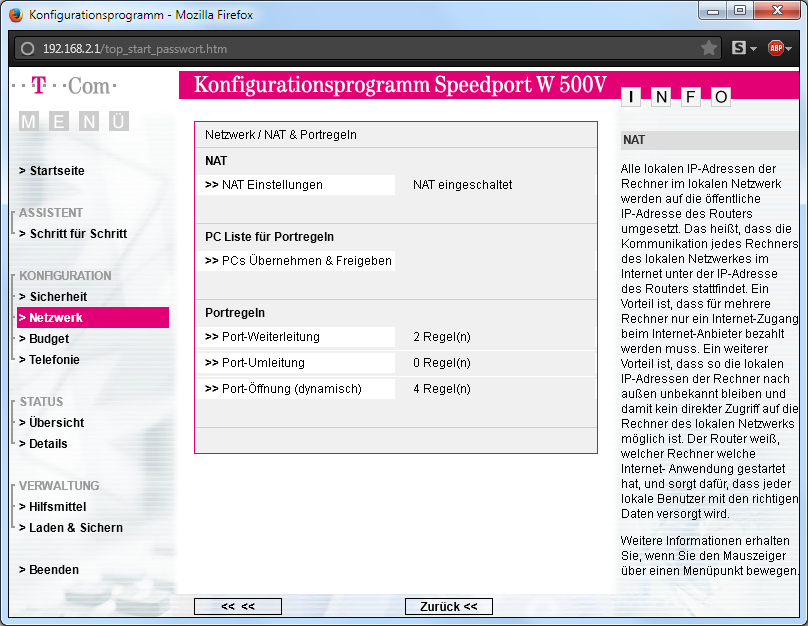Open Port-Weiterleitung rules
Viewport: 808px width, 626px height.
295,337
